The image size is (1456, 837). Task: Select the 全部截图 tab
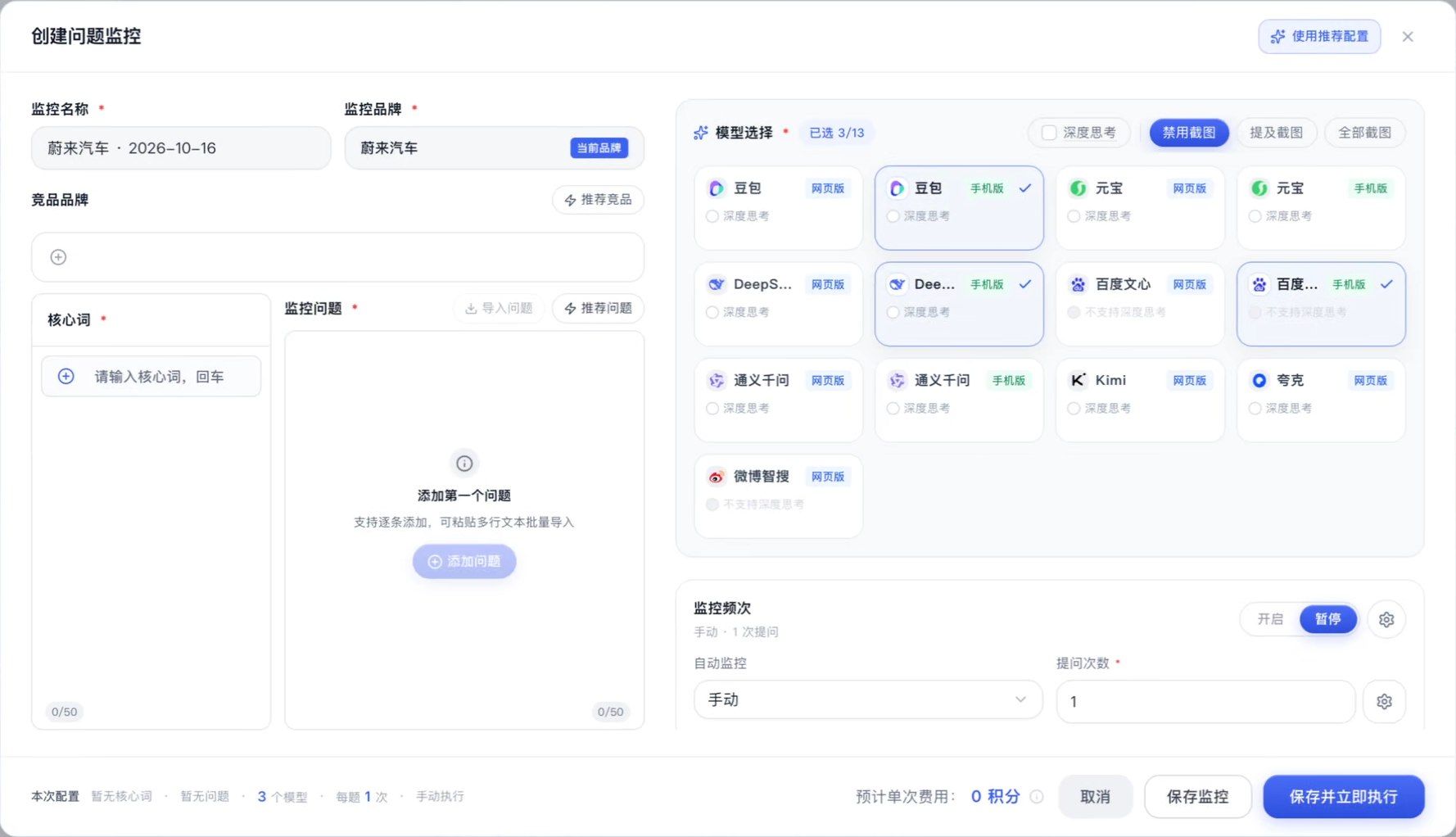[x=1364, y=133]
